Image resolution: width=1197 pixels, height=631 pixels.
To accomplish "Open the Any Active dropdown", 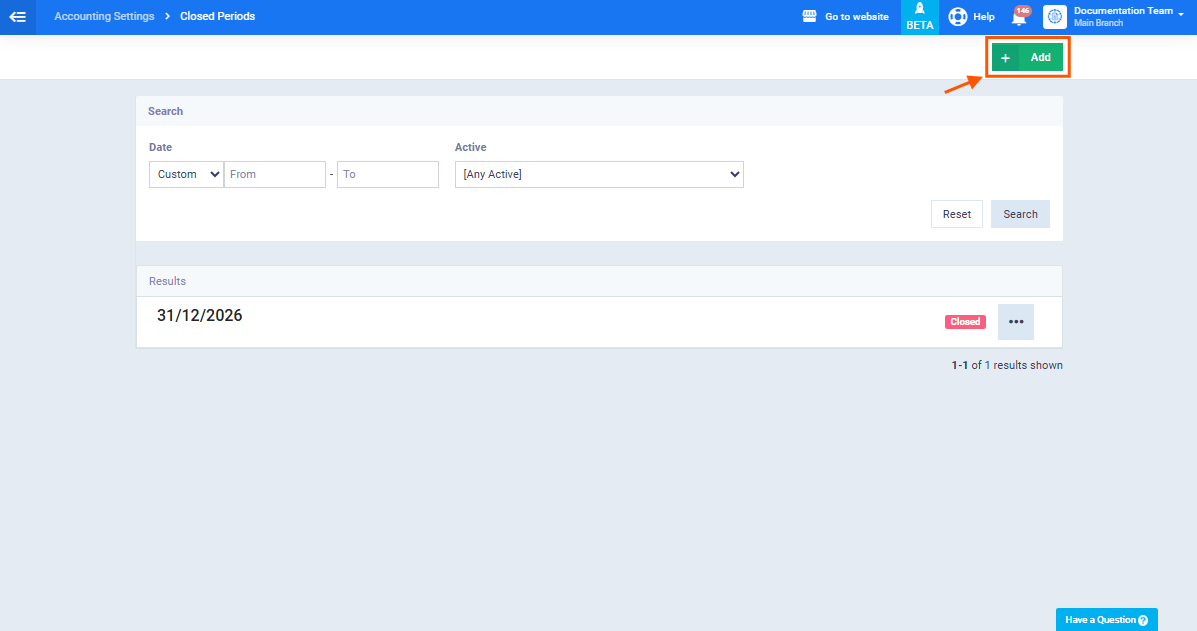I will (599, 174).
